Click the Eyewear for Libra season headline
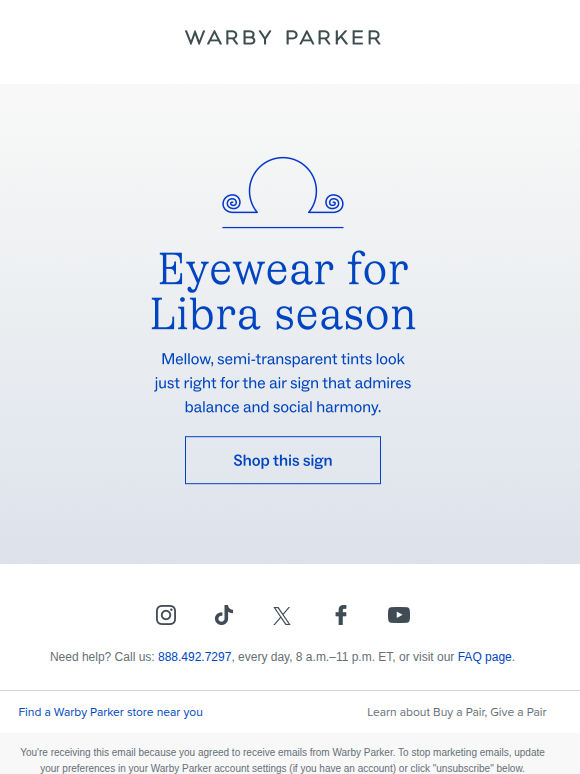 tap(283, 291)
